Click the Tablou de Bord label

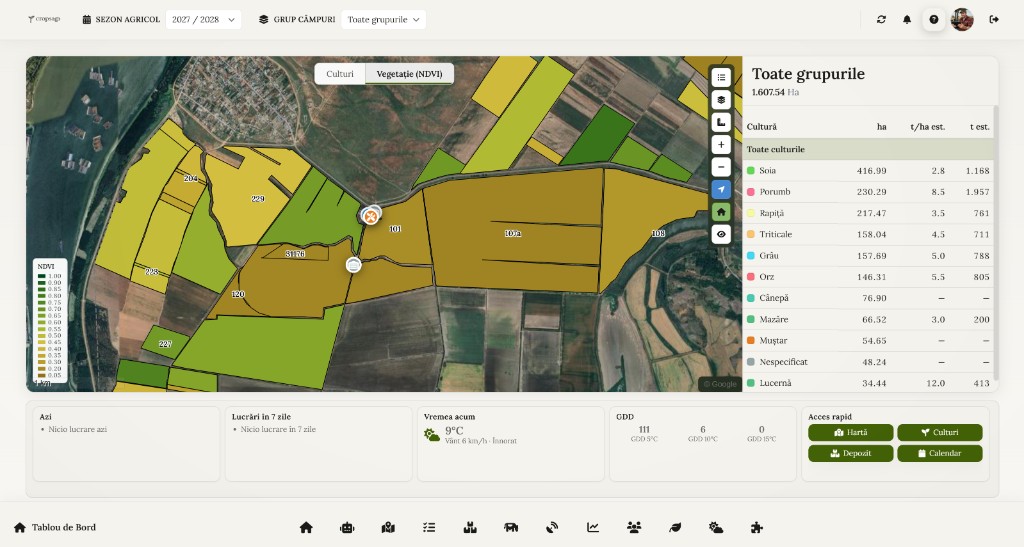click(63, 527)
